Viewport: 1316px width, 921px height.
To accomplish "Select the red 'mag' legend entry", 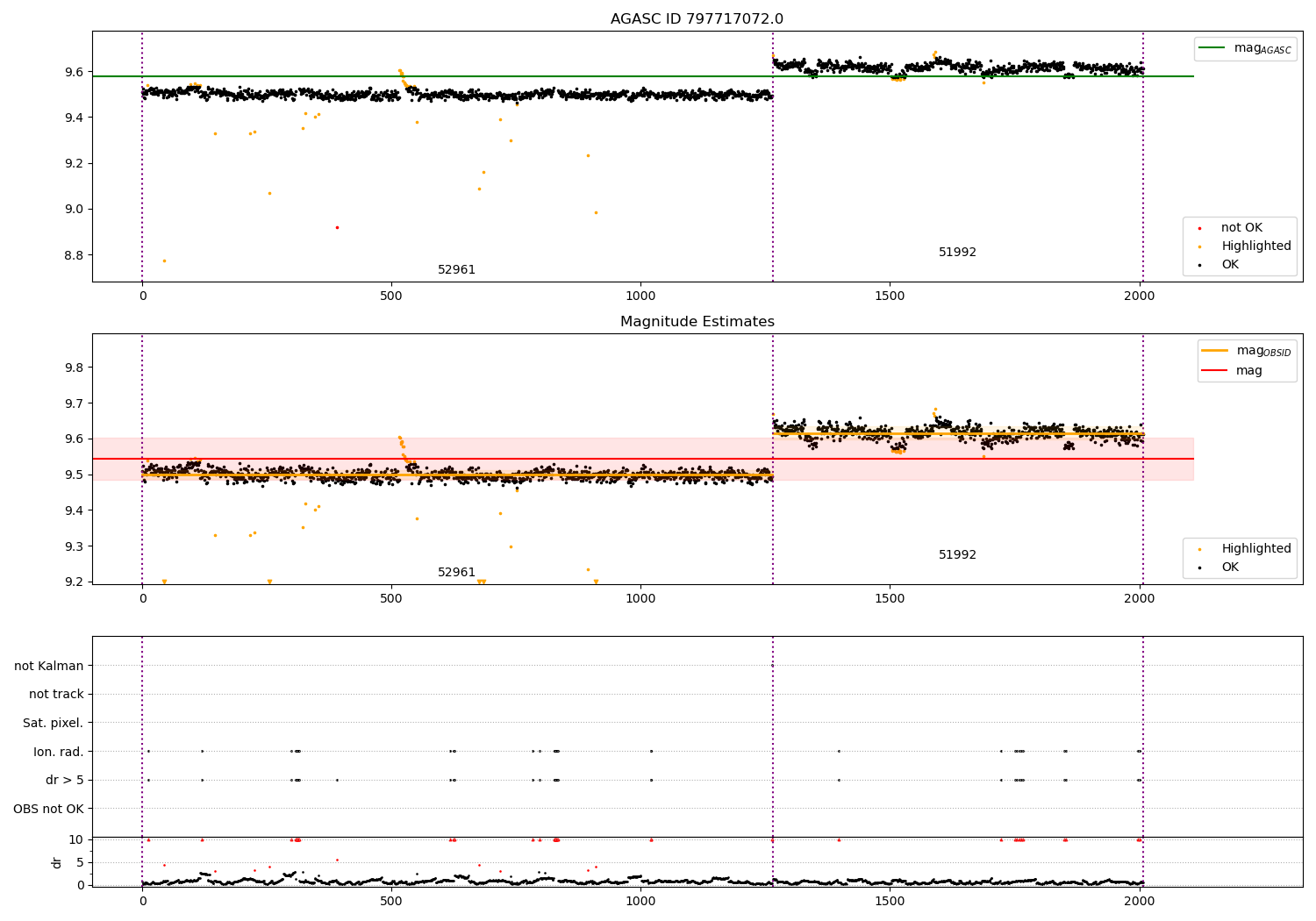I will coord(1232,371).
